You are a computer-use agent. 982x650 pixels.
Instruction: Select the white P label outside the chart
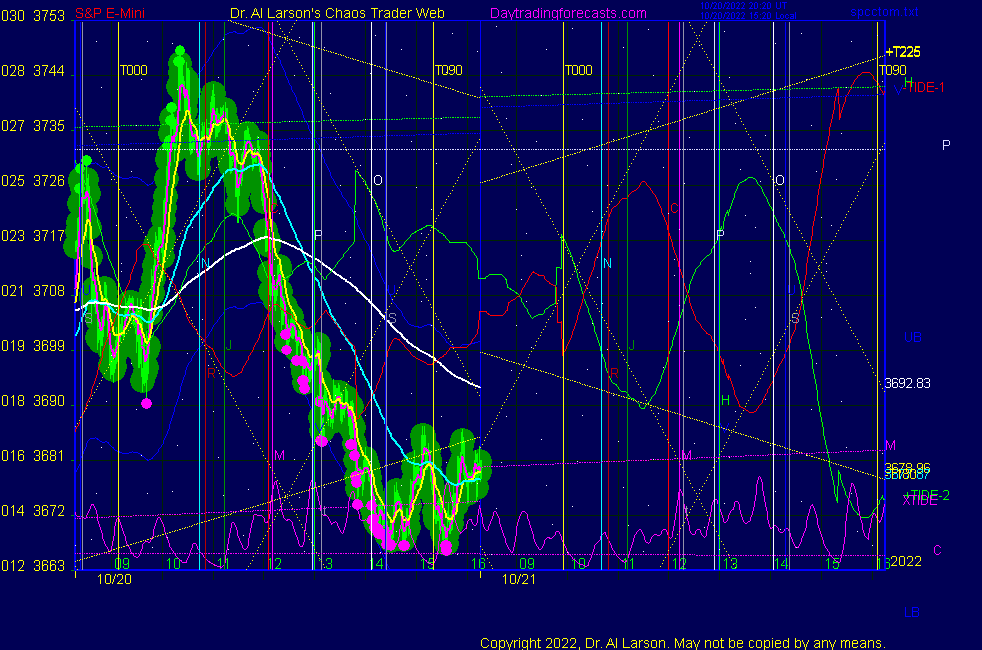coord(946,145)
